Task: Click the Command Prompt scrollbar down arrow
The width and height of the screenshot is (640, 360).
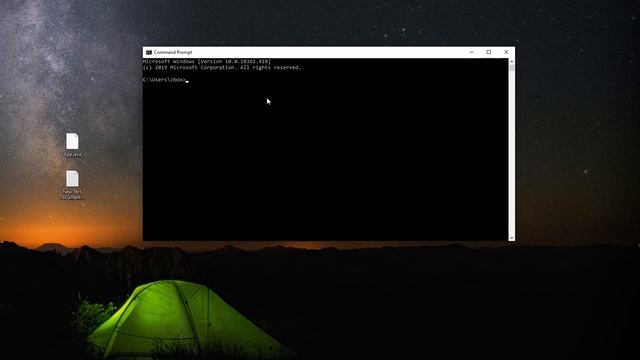Action: (x=511, y=238)
